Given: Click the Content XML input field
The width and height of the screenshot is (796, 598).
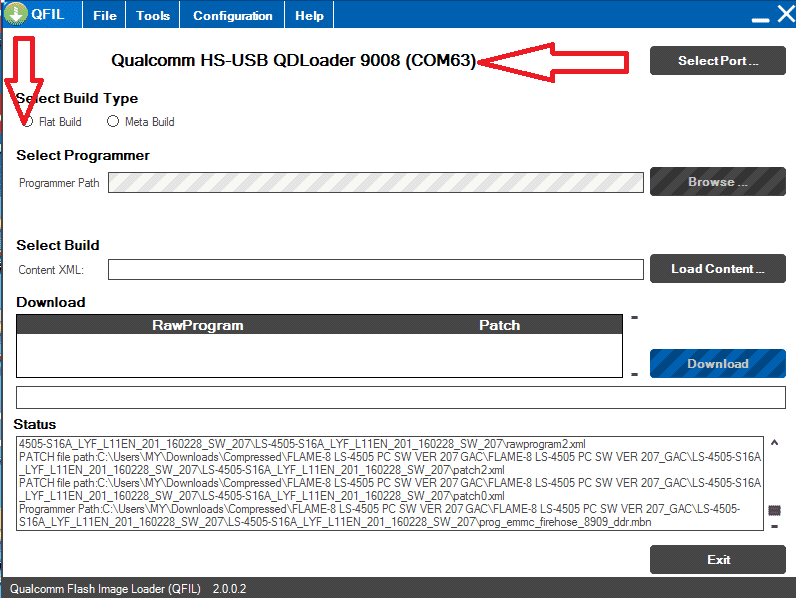Looking at the screenshot, I should (x=376, y=270).
